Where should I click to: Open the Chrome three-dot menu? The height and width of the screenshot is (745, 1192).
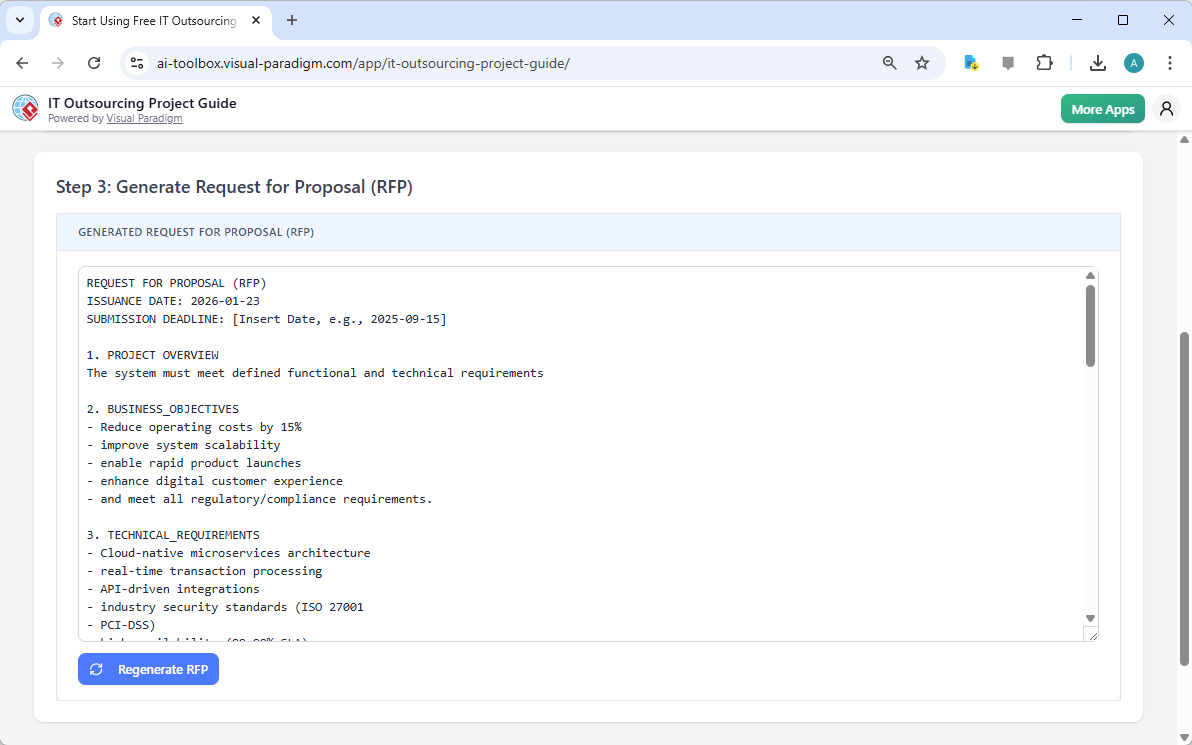tap(1170, 62)
